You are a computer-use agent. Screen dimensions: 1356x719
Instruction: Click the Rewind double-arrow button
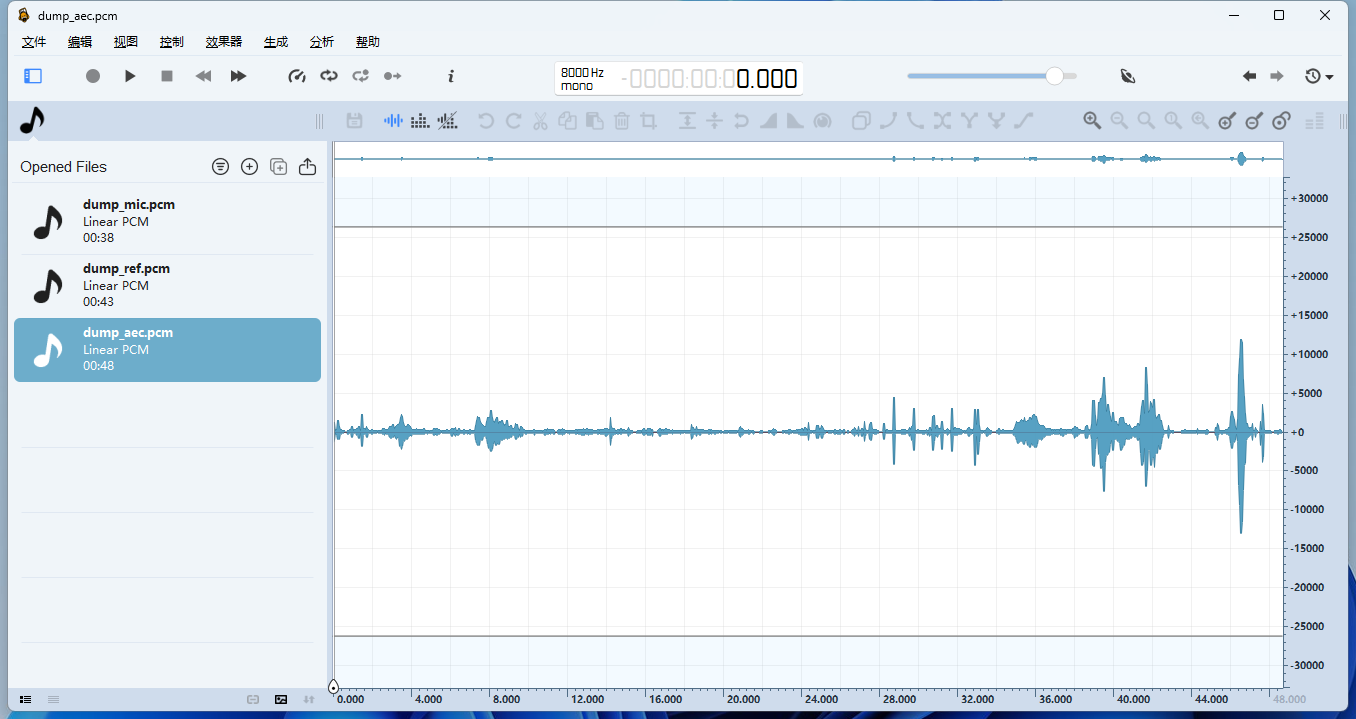pos(203,76)
